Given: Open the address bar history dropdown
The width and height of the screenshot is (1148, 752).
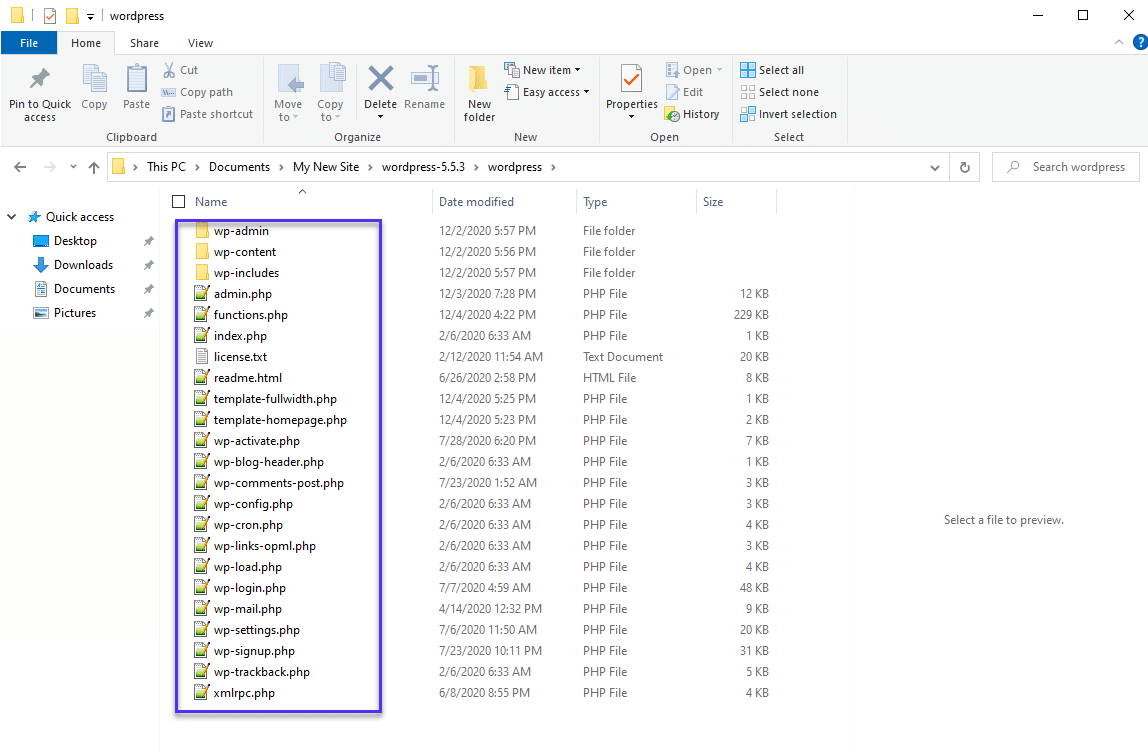Looking at the screenshot, I should tap(933, 166).
